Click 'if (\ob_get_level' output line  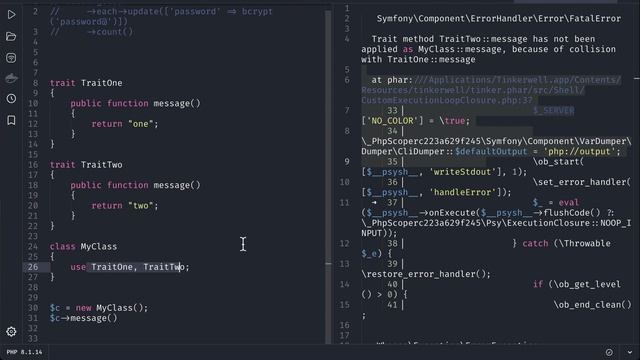pos(577,284)
